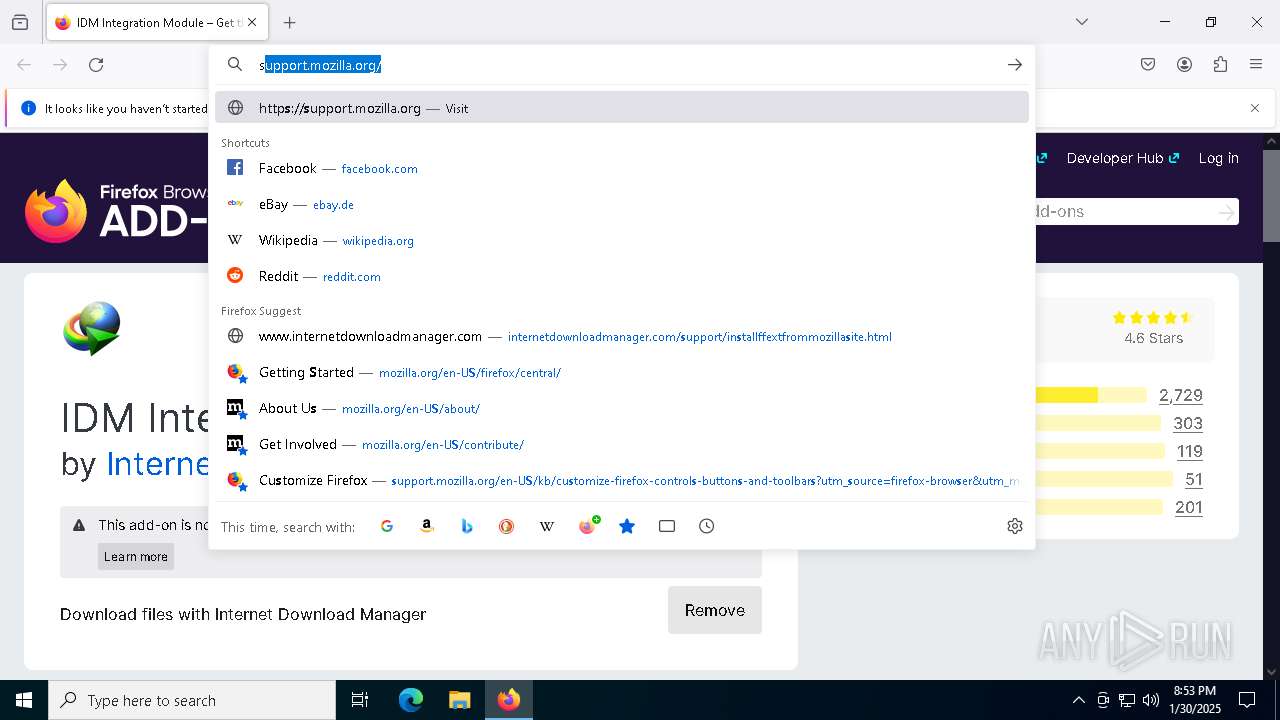Click the address bar URL text
Viewport: 1280px width, 720px height.
pyautogui.click(x=321, y=65)
